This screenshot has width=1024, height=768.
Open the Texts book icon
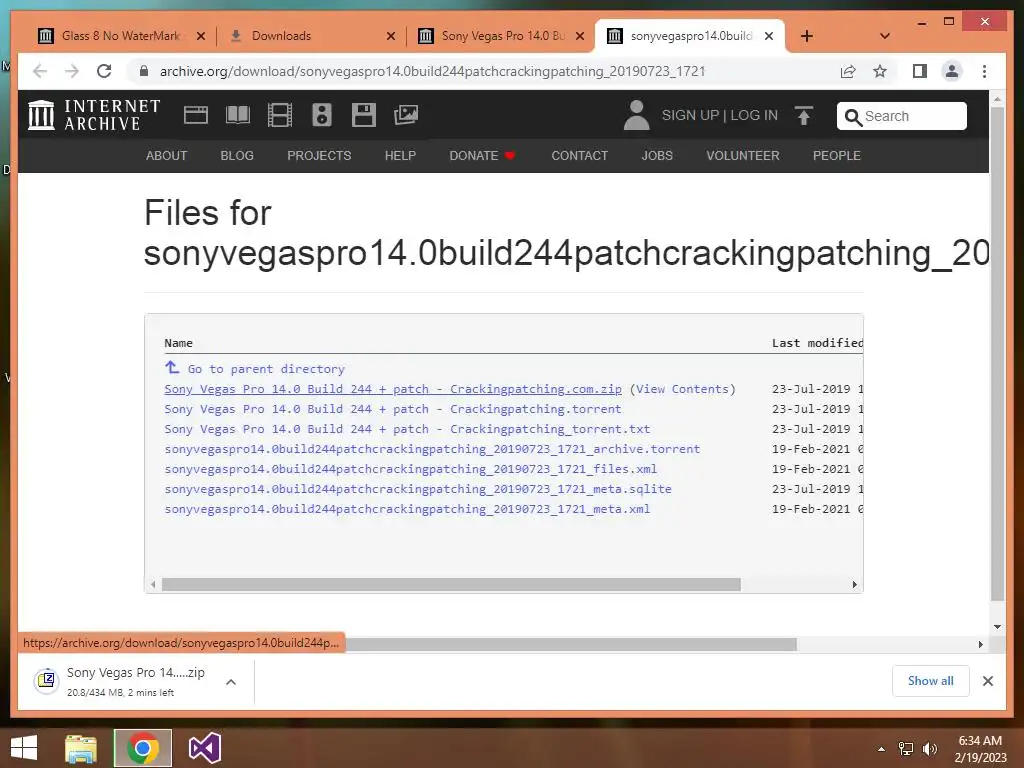click(238, 115)
